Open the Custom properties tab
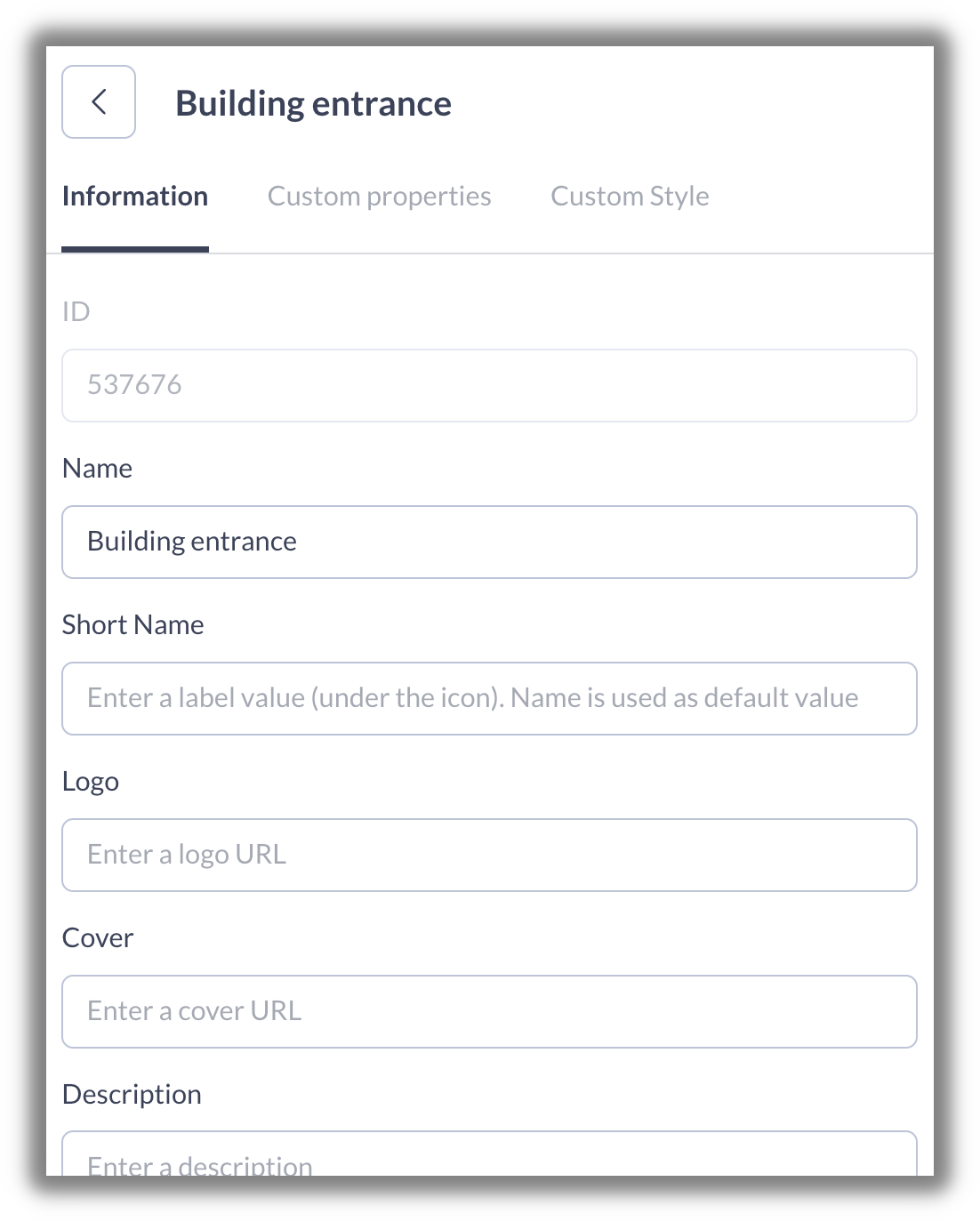This screenshot has width=980, height=1222. (379, 197)
